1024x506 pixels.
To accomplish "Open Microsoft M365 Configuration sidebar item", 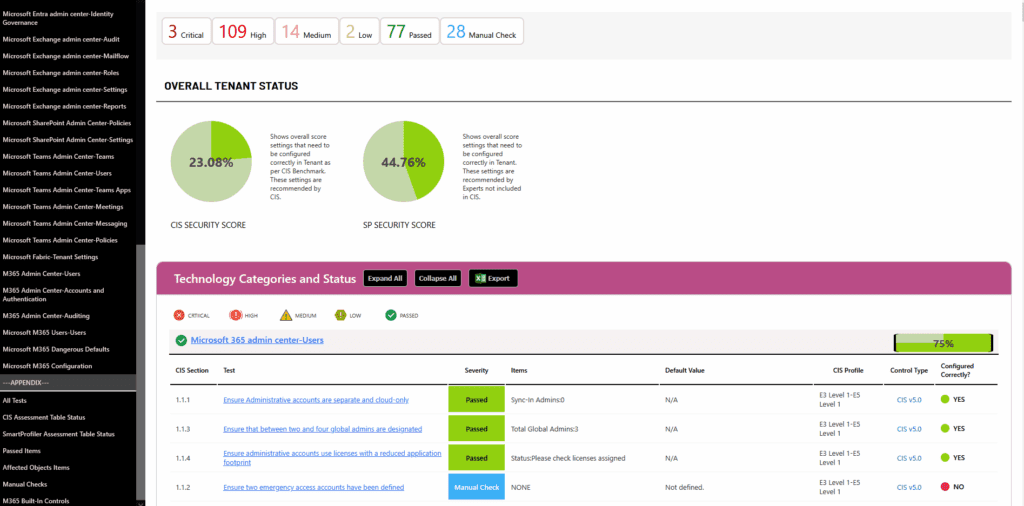I will tap(47, 366).
